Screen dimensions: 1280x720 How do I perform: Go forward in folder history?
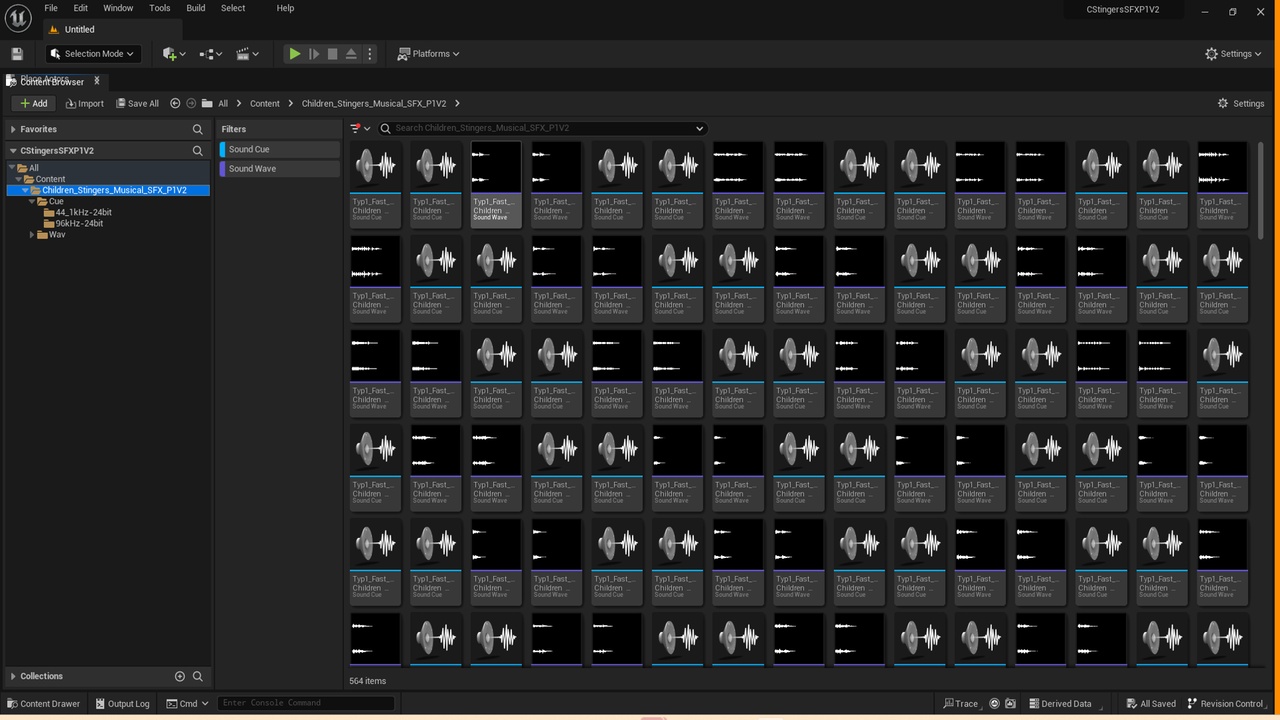(x=191, y=103)
